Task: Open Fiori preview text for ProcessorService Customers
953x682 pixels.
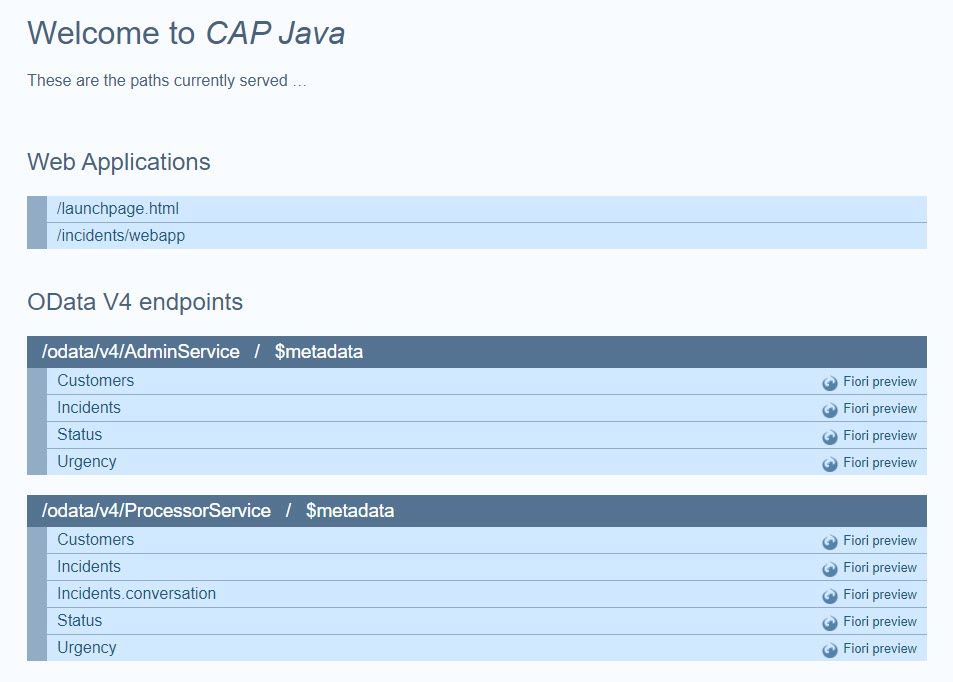Action: (x=880, y=540)
